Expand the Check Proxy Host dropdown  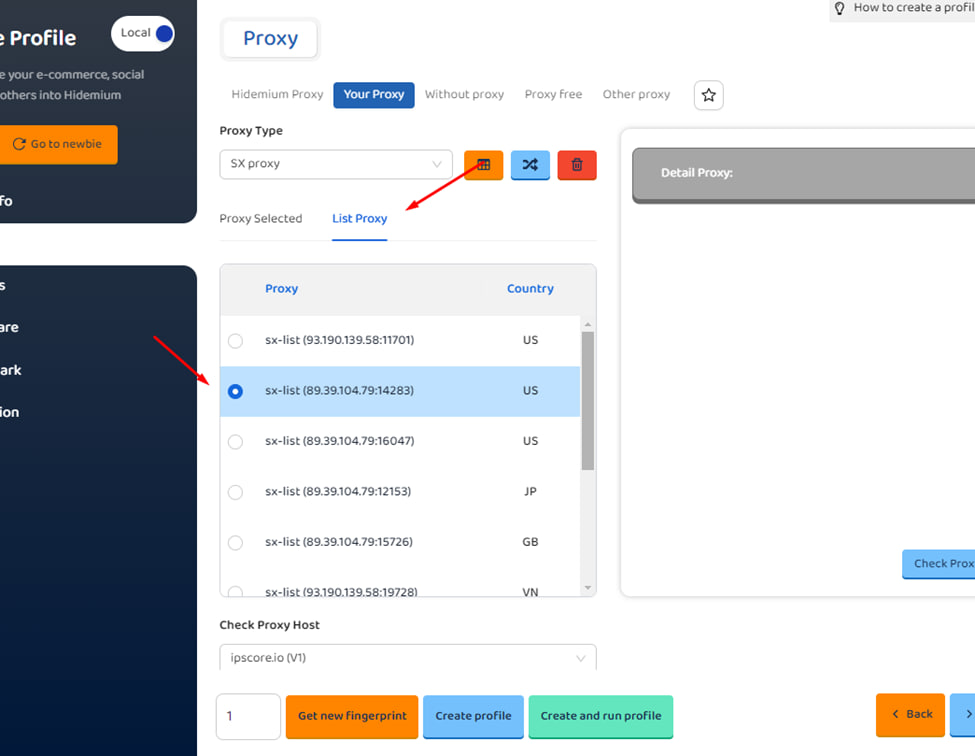coord(407,658)
